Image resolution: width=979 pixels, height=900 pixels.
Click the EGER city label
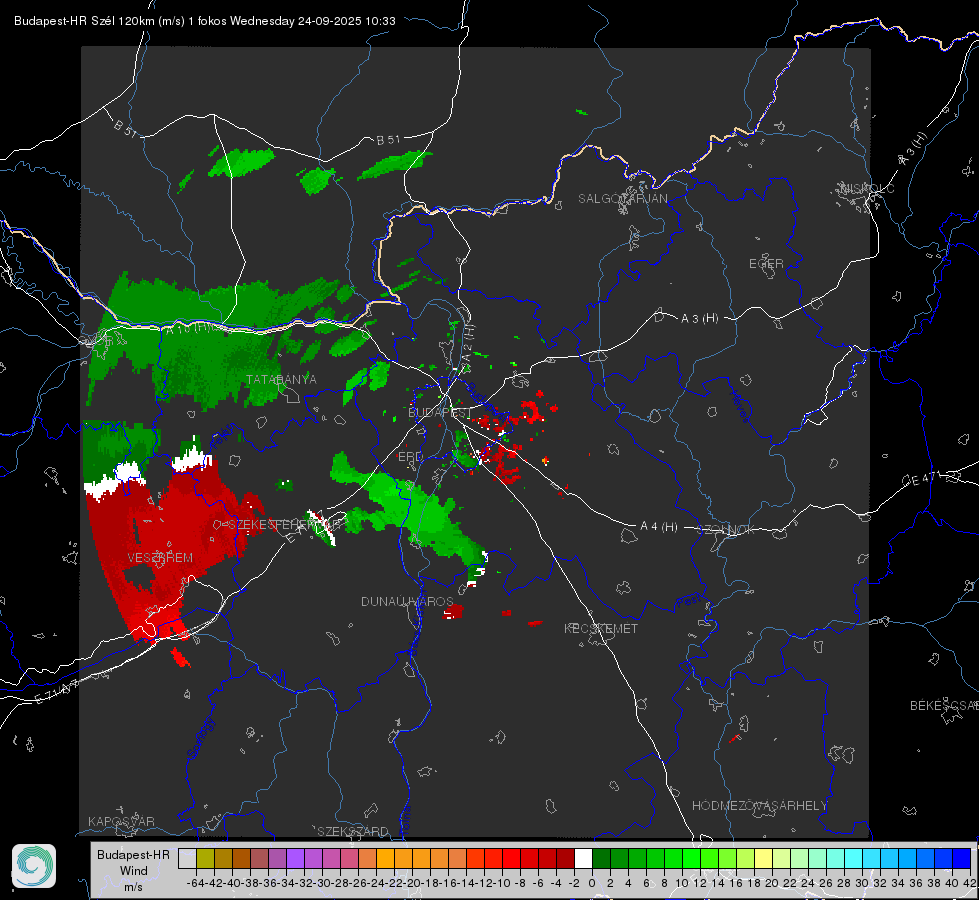[x=766, y=264]
